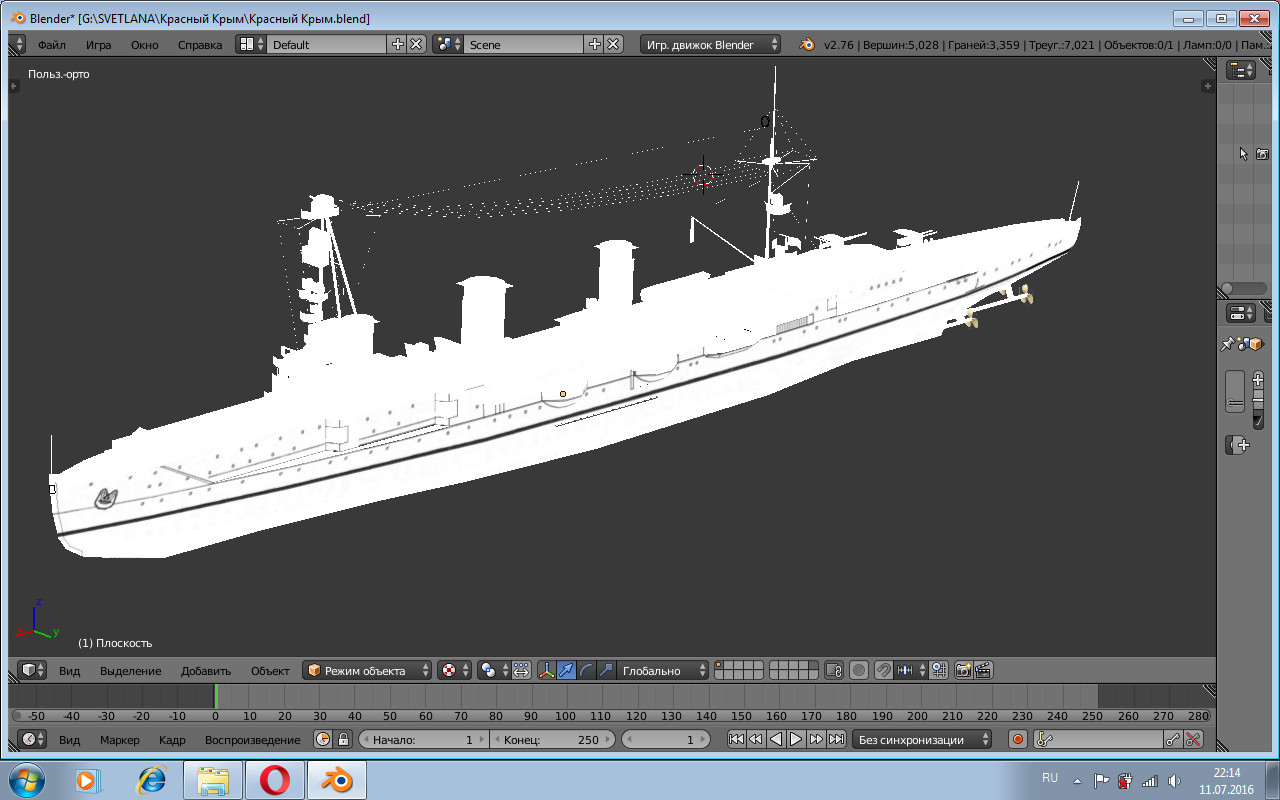The height and width of the screenshot is (800, 1280).
Task: Select the scale manipulator icon
Action: coord(606,670)
